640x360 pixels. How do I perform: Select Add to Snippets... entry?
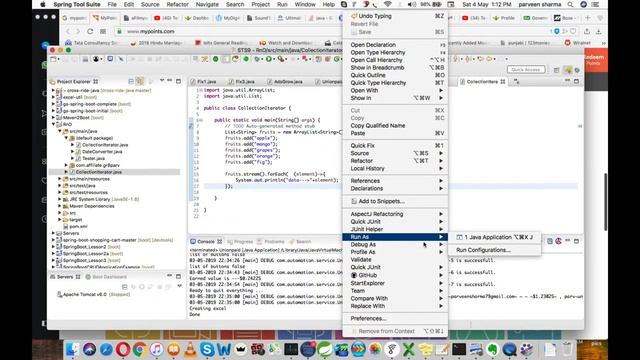coord(395,201)
